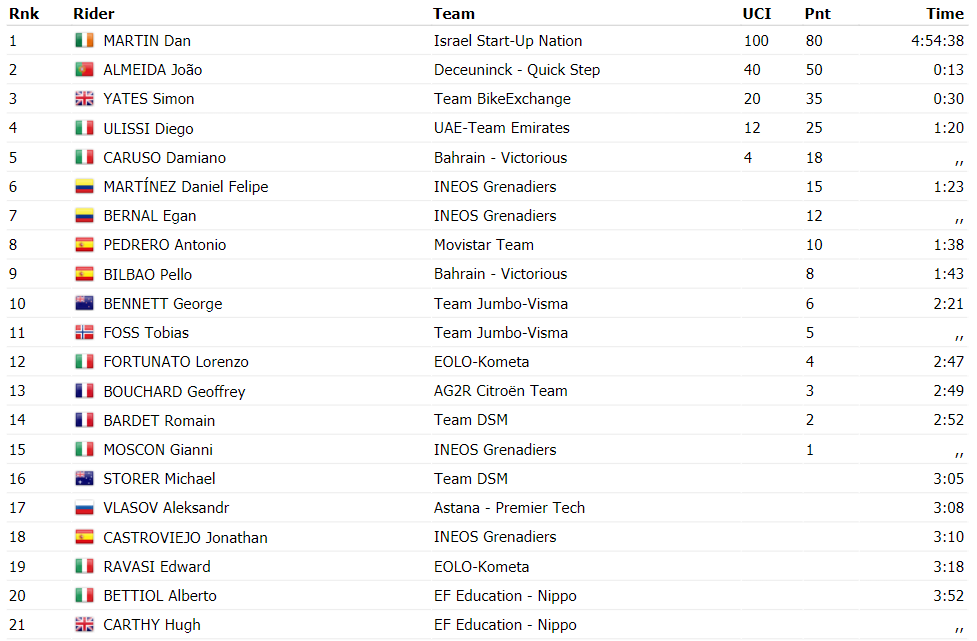Click the Irish flag beside MARTIN Dan

tap(84, 40)
